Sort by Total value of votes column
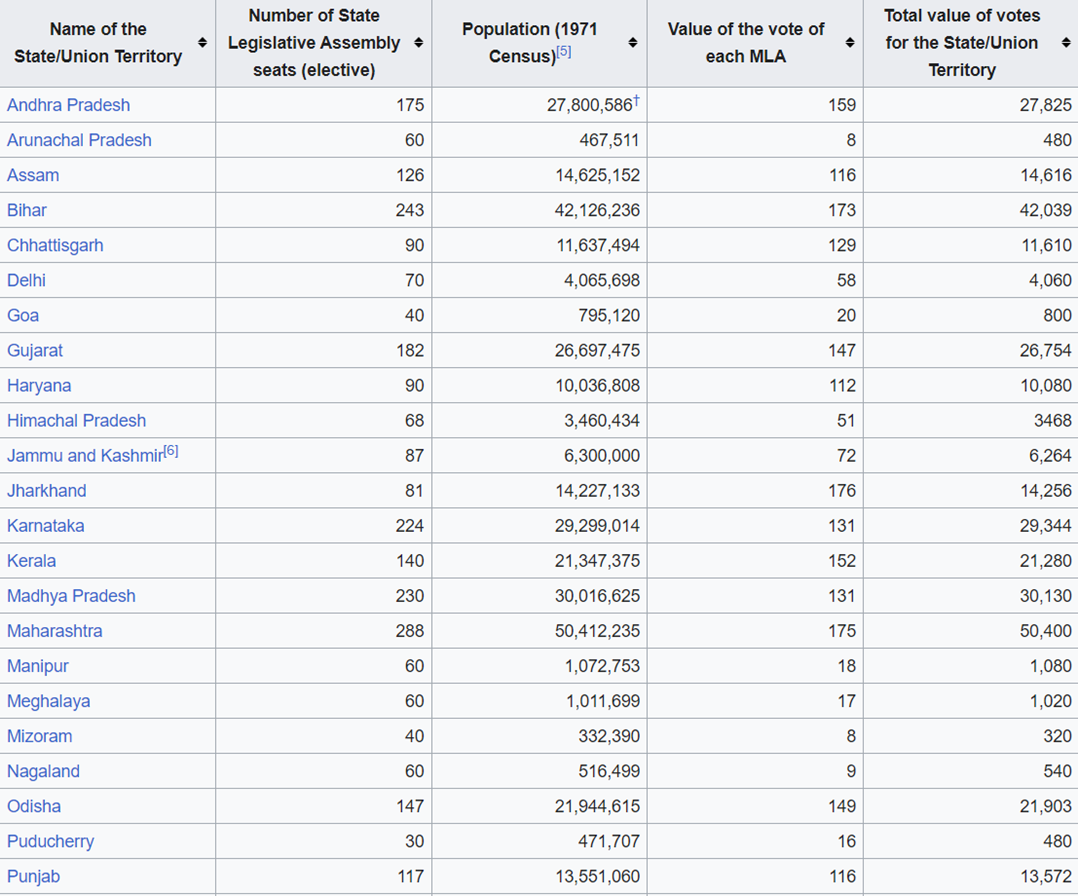This screenshot has height=896, width=1078. click(1066, 43)
